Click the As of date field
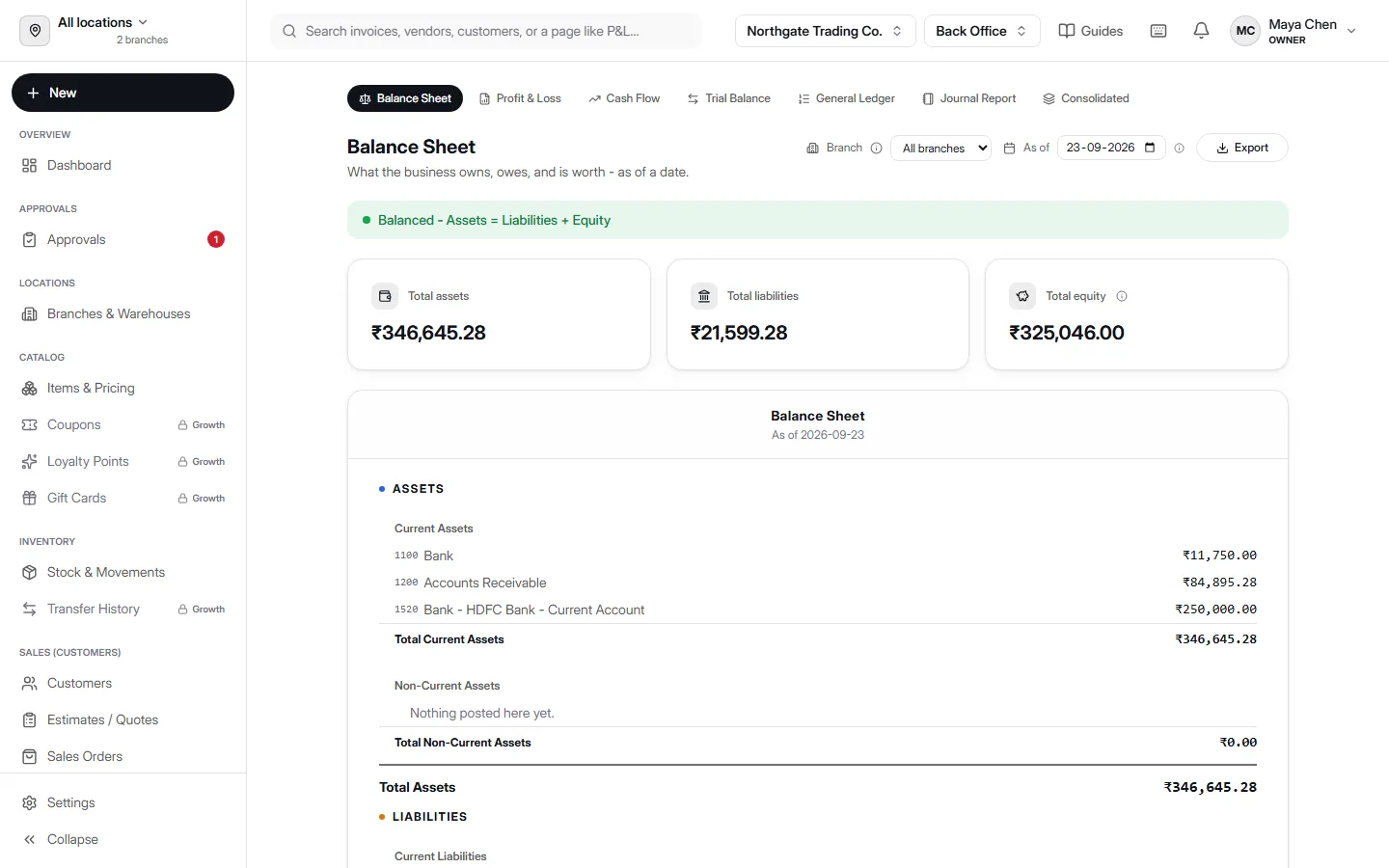The image size is (1389, 868). (x=1112, y=148)
